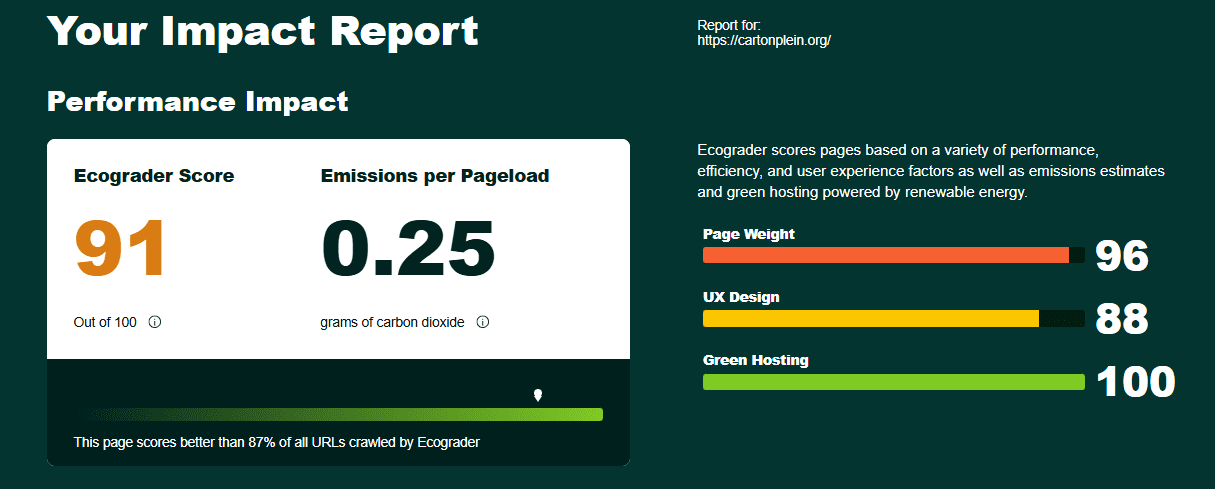Select the Page Weight label
Screen dimensions: 1215x489
coord(749,234)
